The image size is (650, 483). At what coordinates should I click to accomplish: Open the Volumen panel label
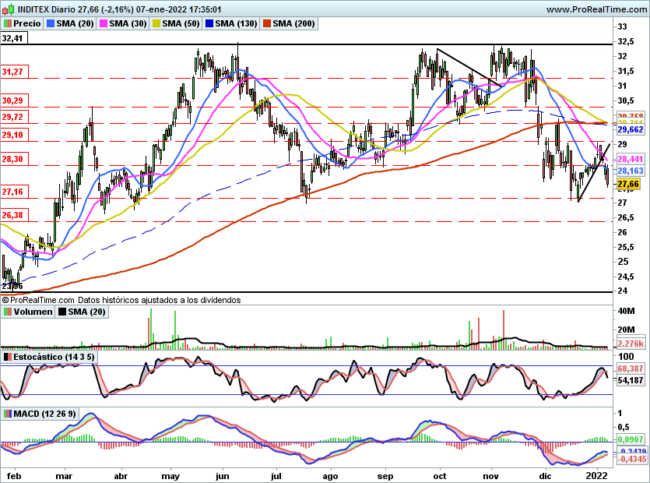coord(33,312)
